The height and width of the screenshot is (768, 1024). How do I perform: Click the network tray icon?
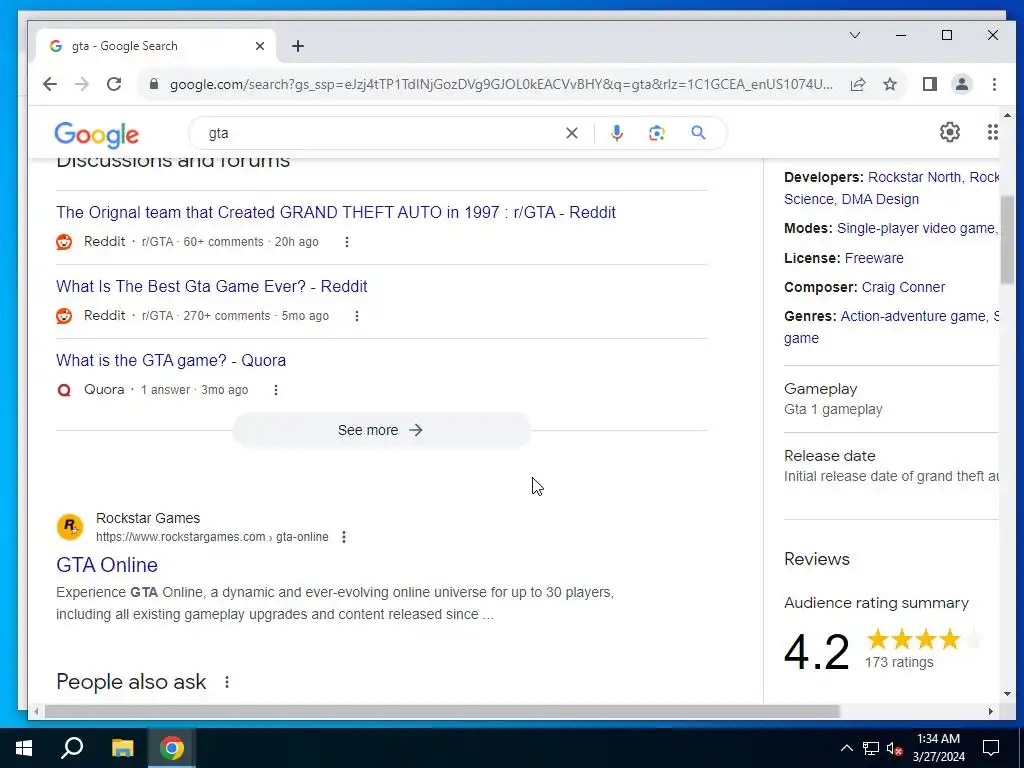pyautogui.click(x=871, y=748)
